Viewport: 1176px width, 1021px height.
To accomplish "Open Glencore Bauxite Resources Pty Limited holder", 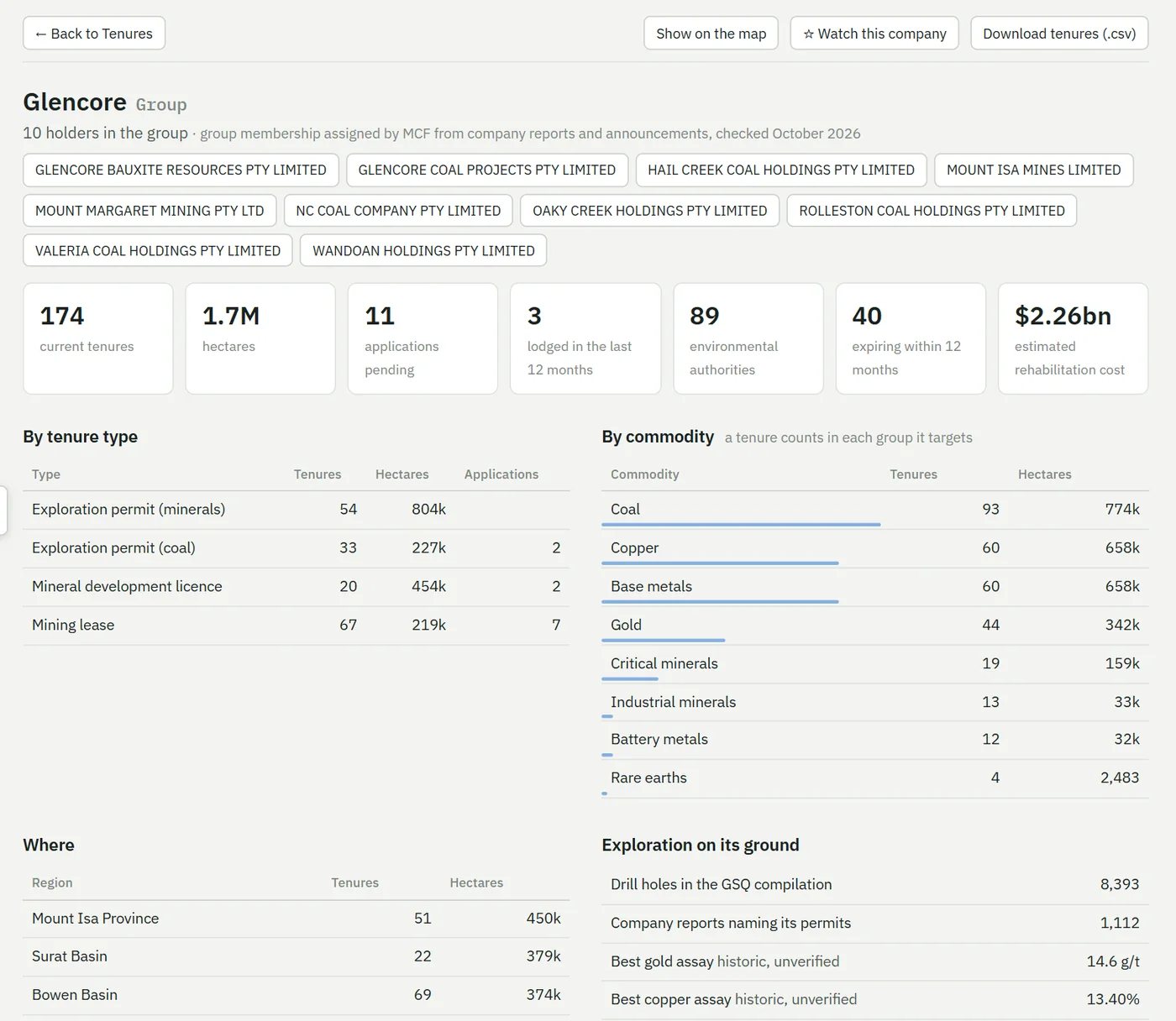I will point(181,170).
